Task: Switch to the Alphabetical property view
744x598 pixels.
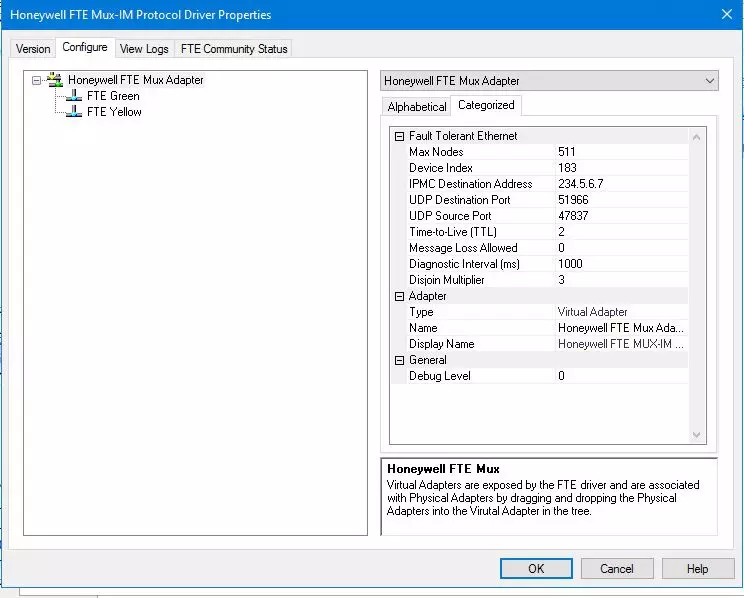Action: coord(417,107)
